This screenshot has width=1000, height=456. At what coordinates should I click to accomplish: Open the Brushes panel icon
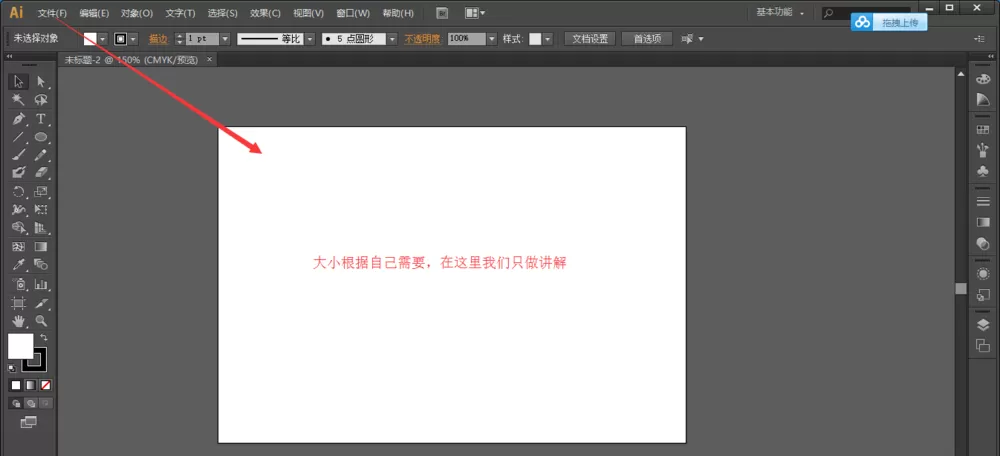click(x=983, y=150)
